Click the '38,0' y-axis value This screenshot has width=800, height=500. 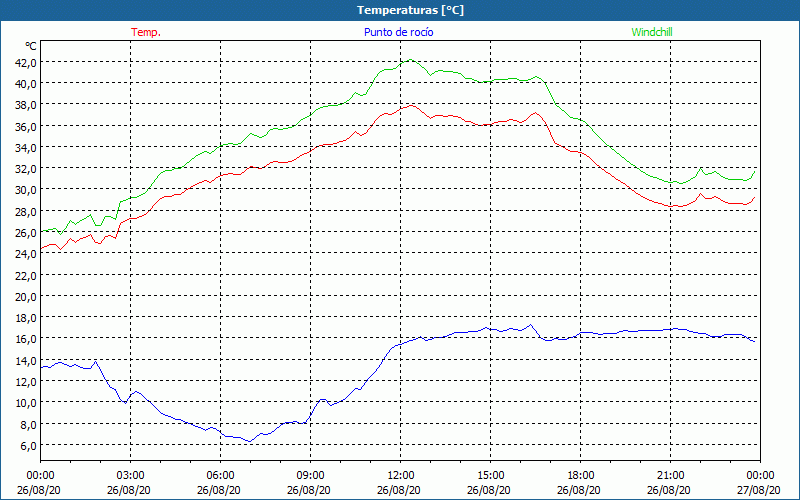coord(27,105)
